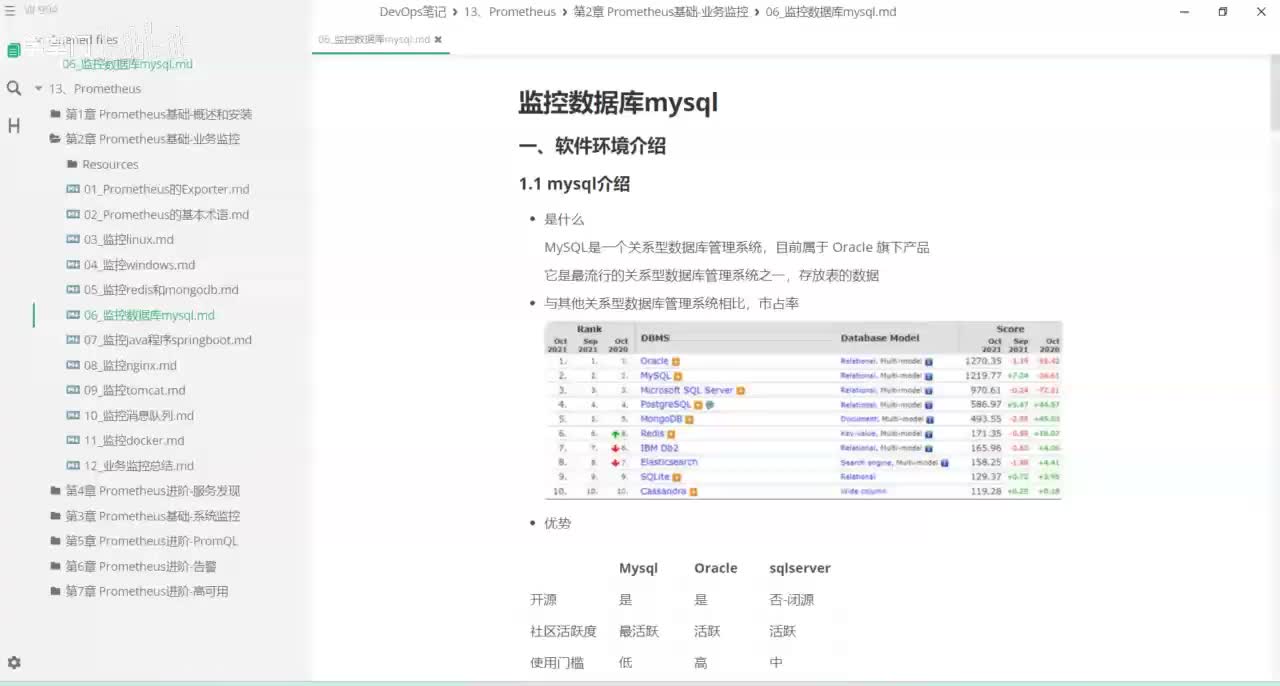
Task: Click the table header cell sqlserver
Action: (800, 568)
